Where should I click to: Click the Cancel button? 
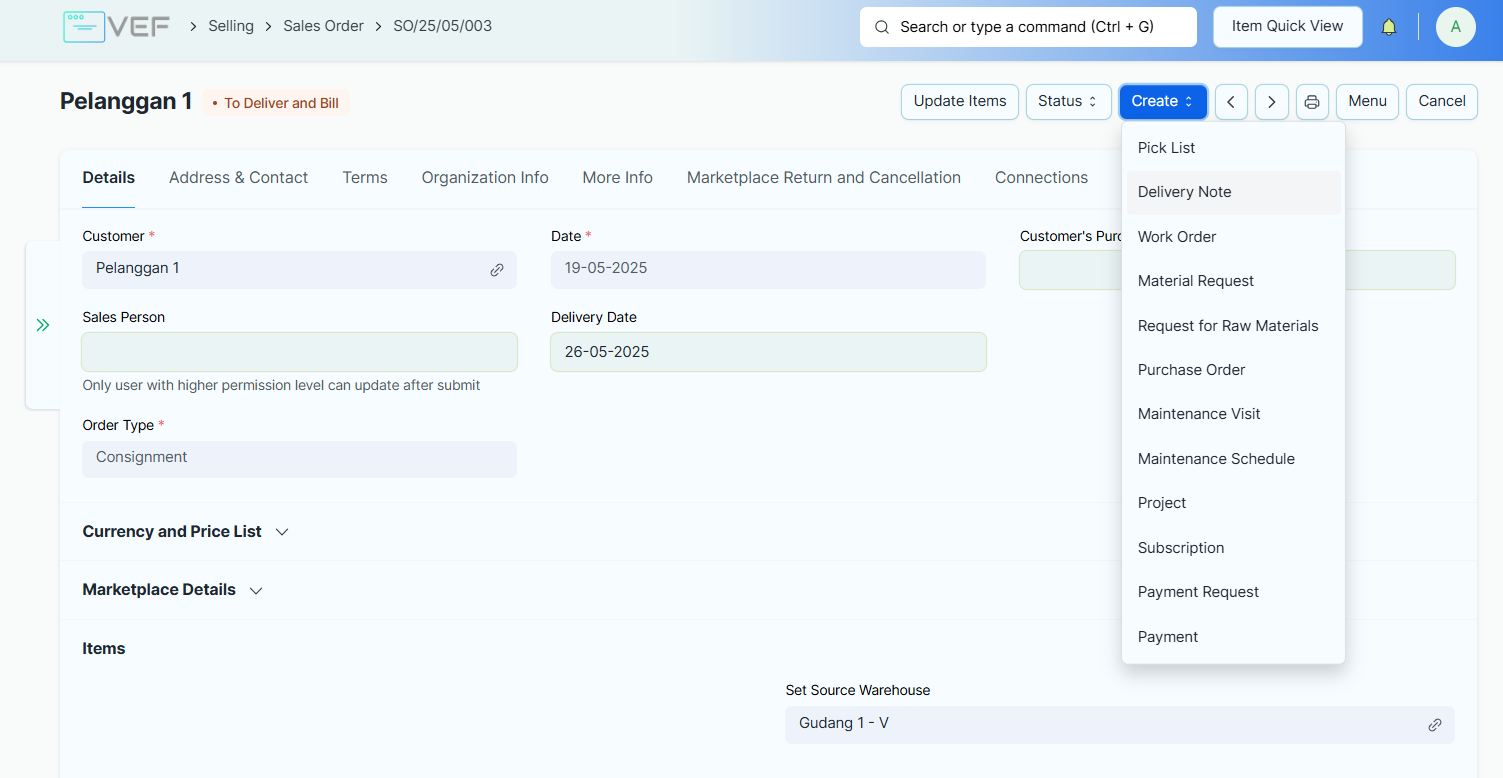[1442, 101]
